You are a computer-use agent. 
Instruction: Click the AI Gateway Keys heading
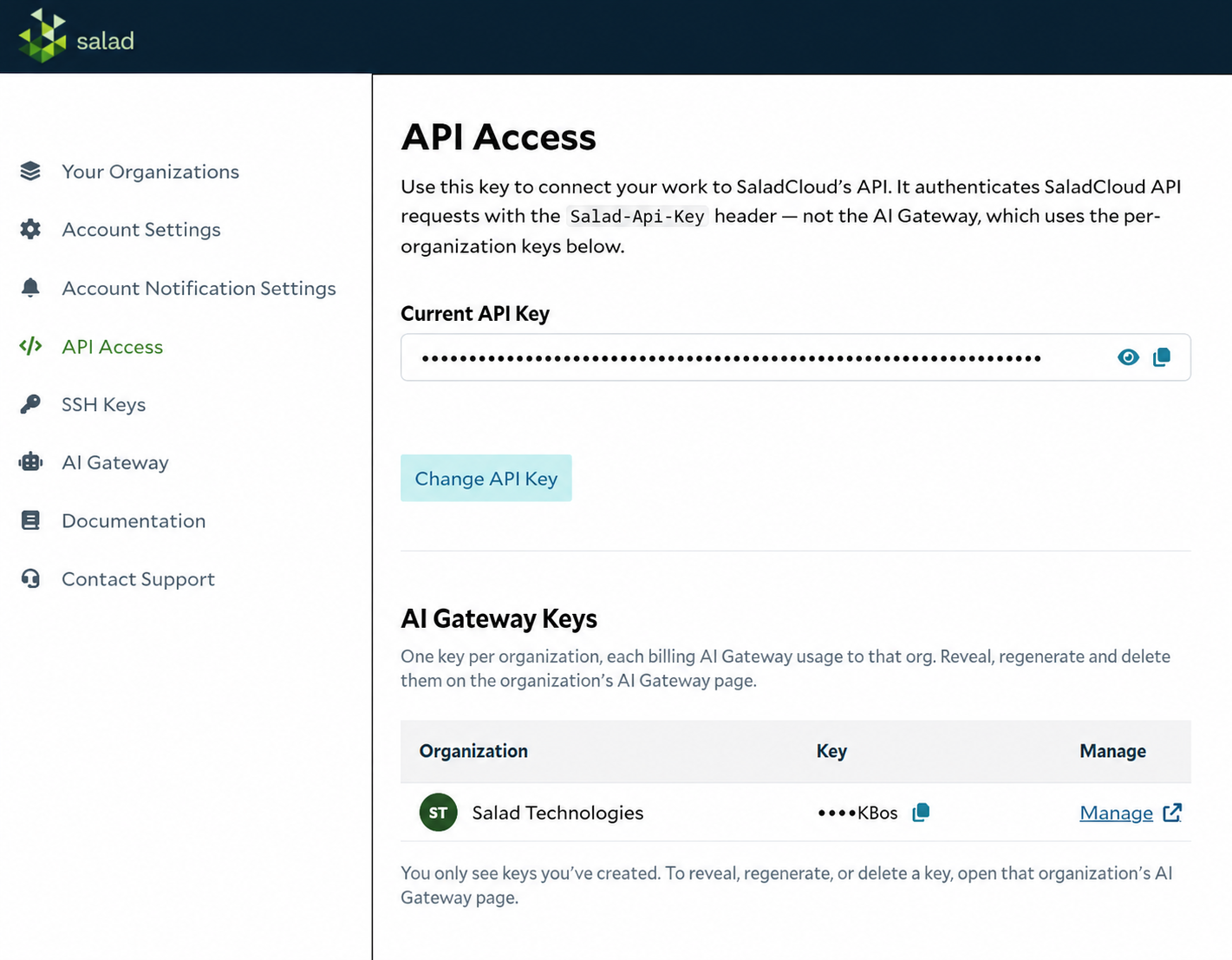[x=499, y=618]
